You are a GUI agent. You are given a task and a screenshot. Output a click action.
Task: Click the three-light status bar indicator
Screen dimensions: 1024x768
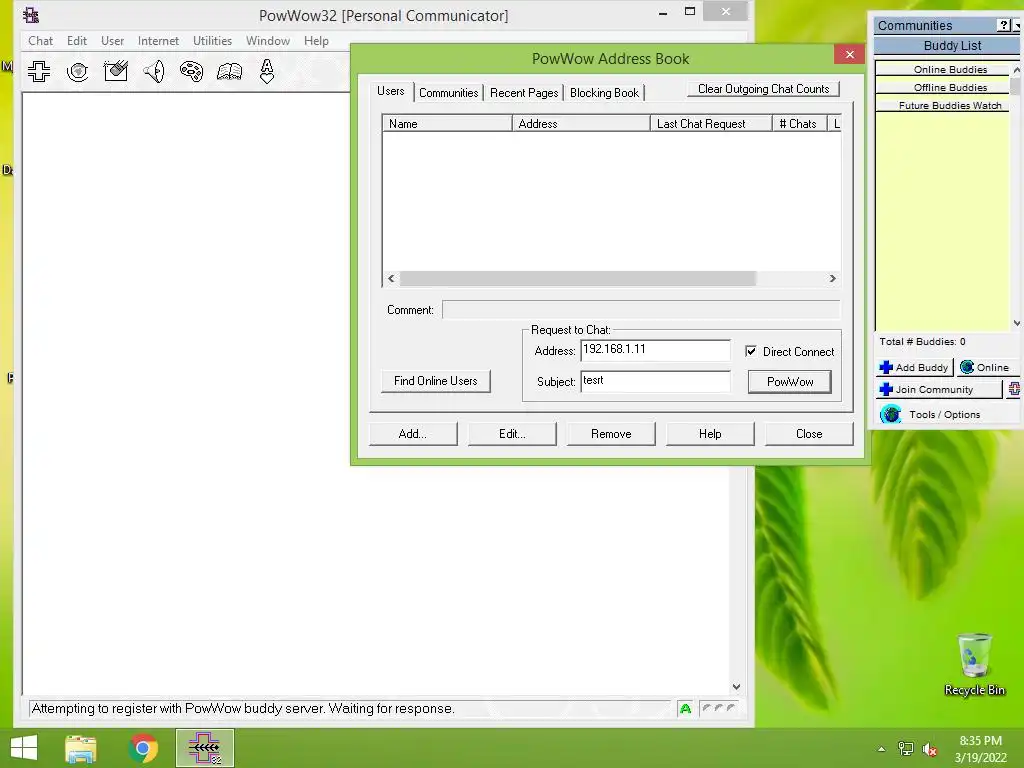pos(718,708)
